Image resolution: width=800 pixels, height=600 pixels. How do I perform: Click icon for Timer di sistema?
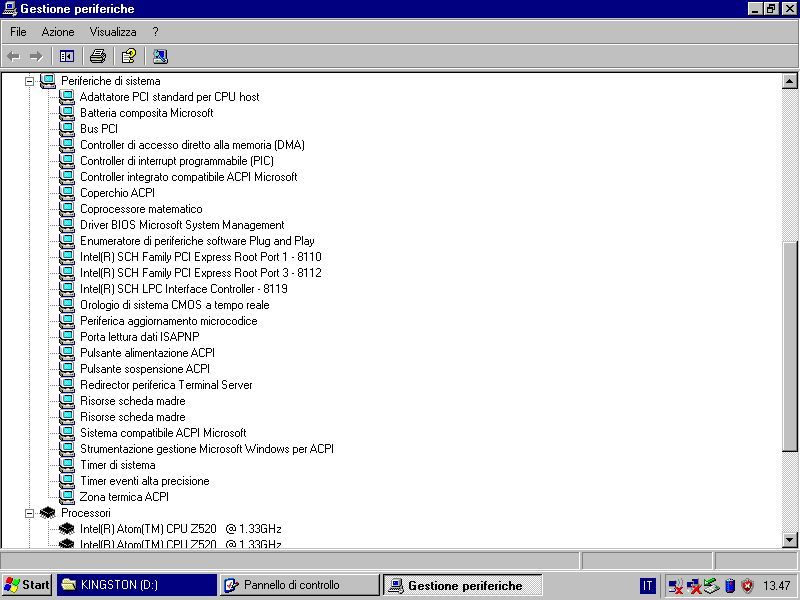(66, 464)
